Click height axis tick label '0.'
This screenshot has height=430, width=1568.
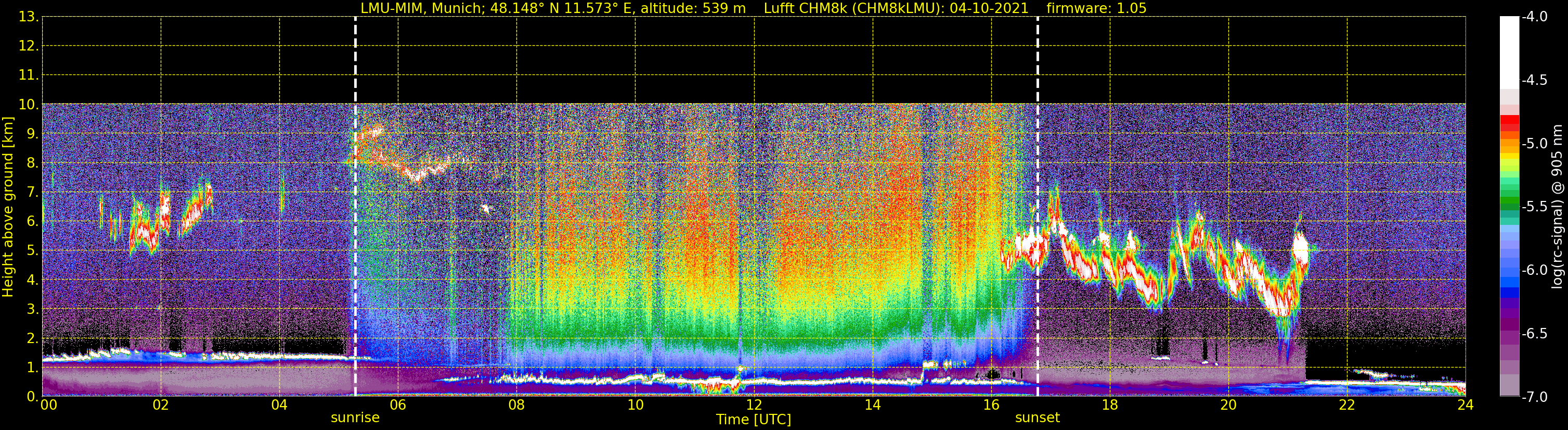click(32, 397)
